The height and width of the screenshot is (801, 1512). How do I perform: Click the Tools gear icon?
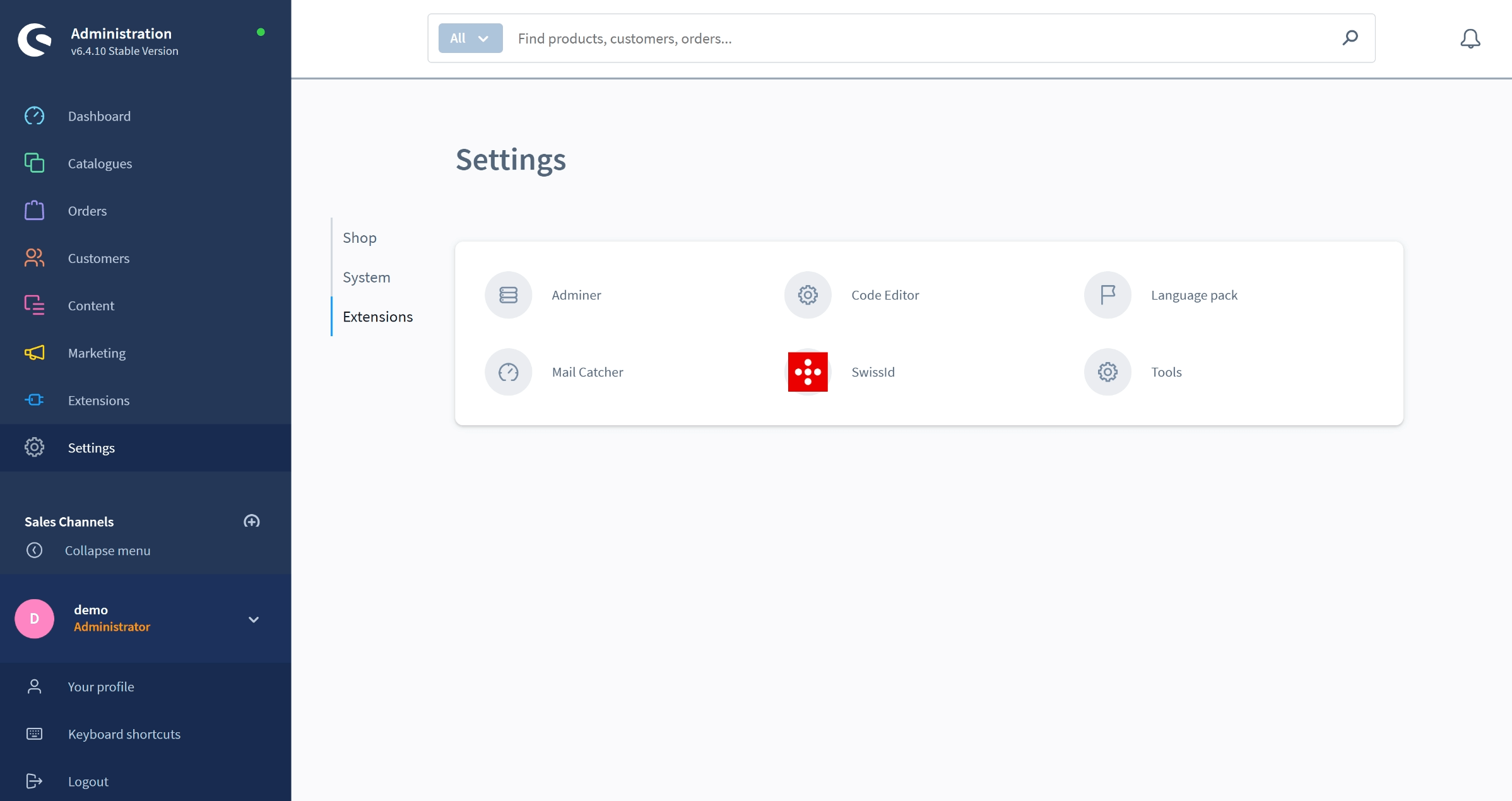tap(1107, 372)
